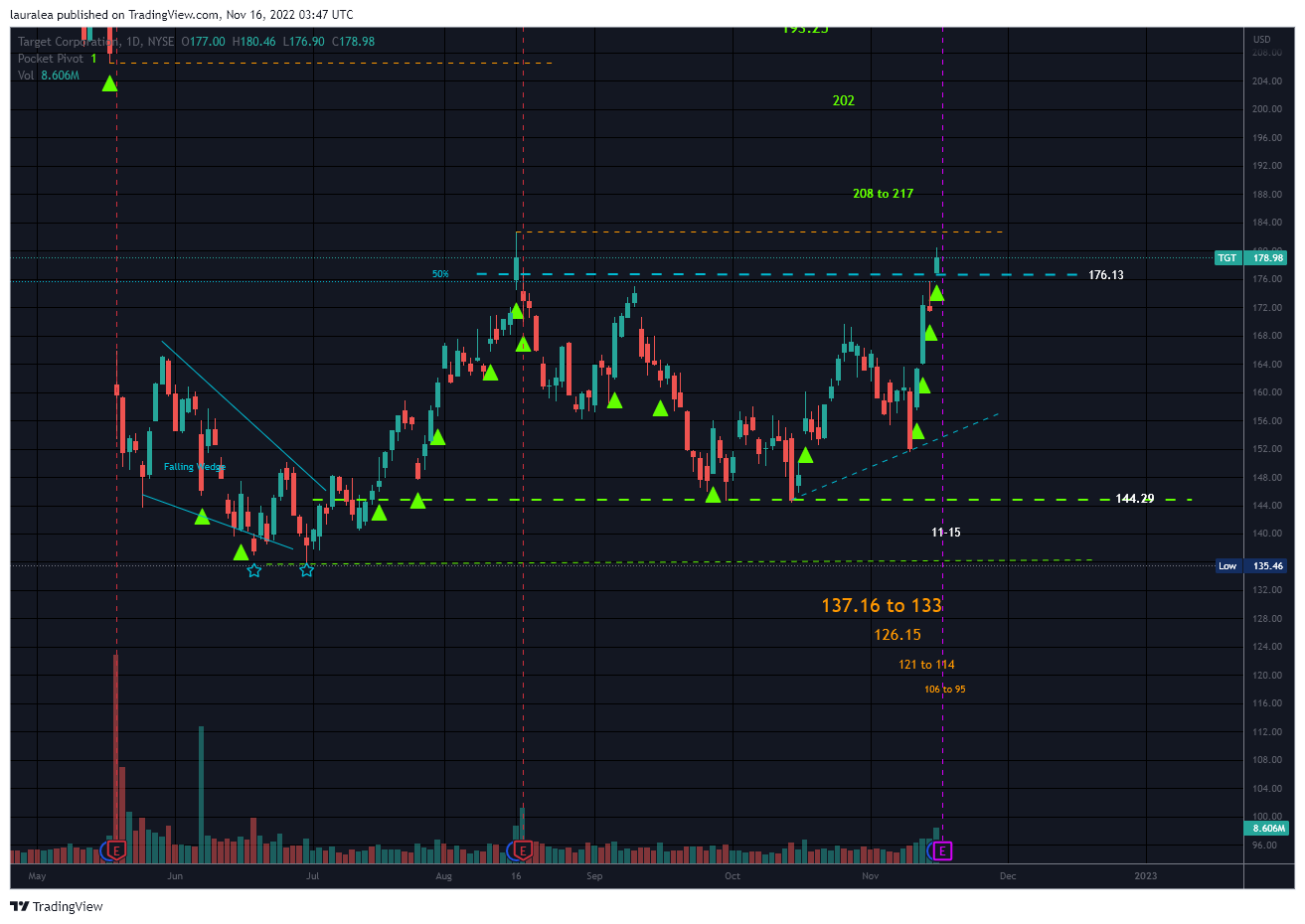Select the L176.90 low value
The image size is (1305, 924).
pyautogui.click(x=303, y=42)
